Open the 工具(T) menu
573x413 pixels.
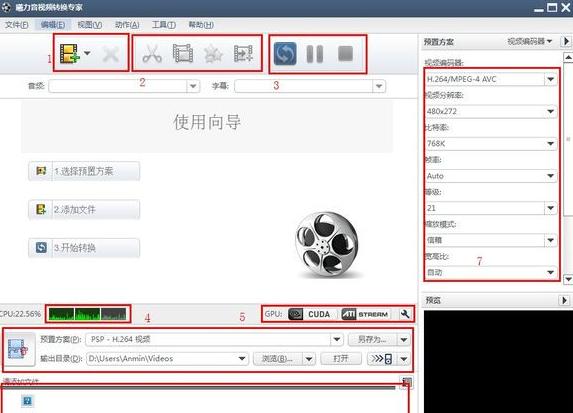pos(164,25)
